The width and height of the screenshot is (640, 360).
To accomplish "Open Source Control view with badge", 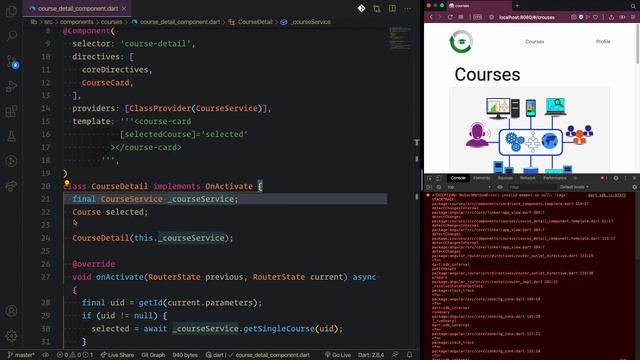I will [11, 62].
